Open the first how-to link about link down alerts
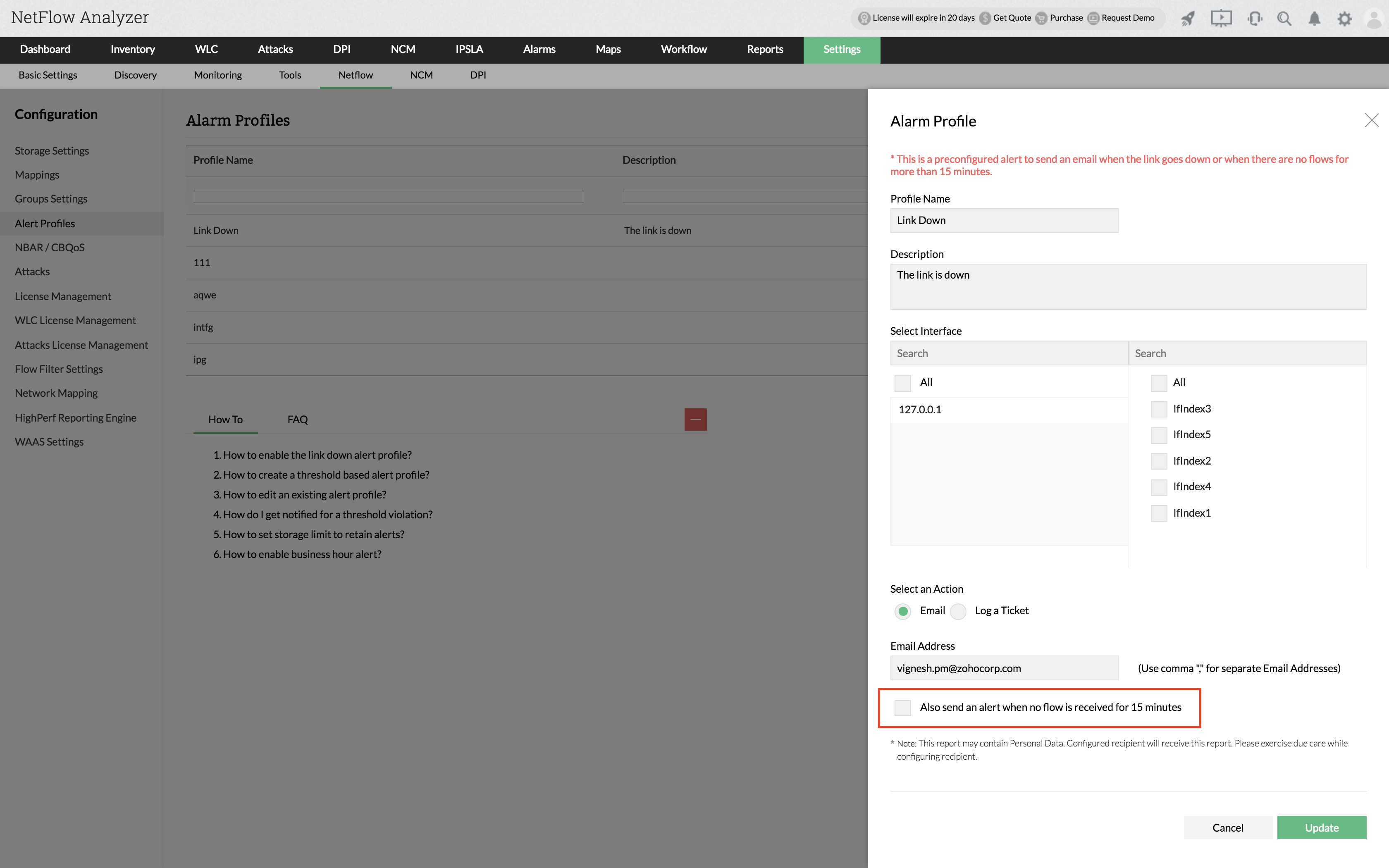This screenshot has width=1389, height=868. click(317, 455)
